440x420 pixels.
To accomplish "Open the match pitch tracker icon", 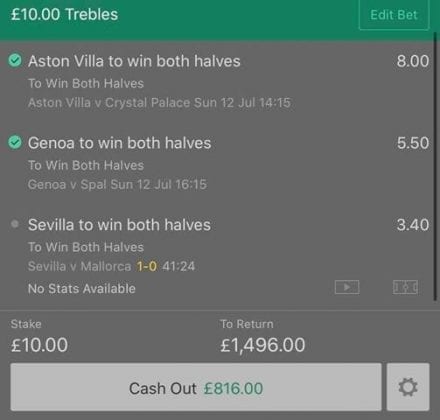I will point(405,287).
